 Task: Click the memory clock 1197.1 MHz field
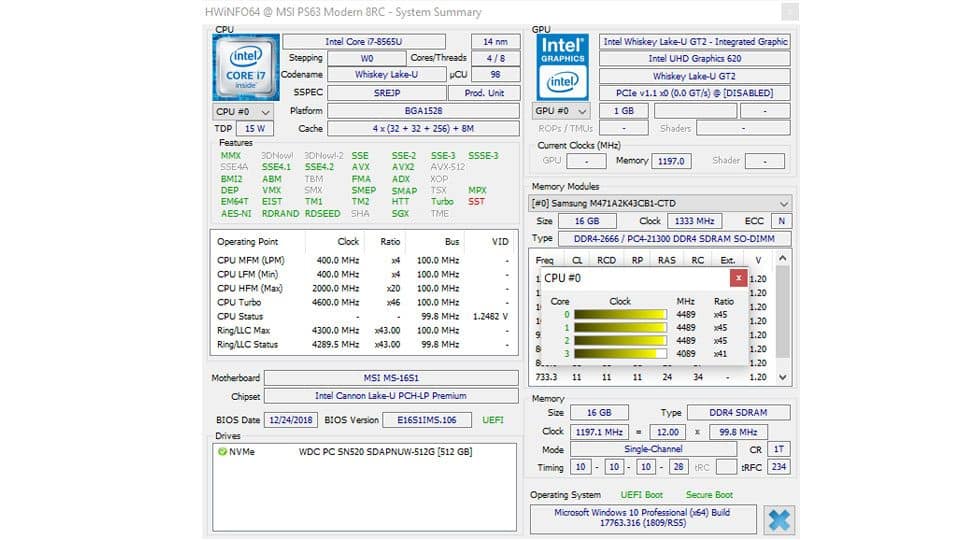tap(599, 432)
